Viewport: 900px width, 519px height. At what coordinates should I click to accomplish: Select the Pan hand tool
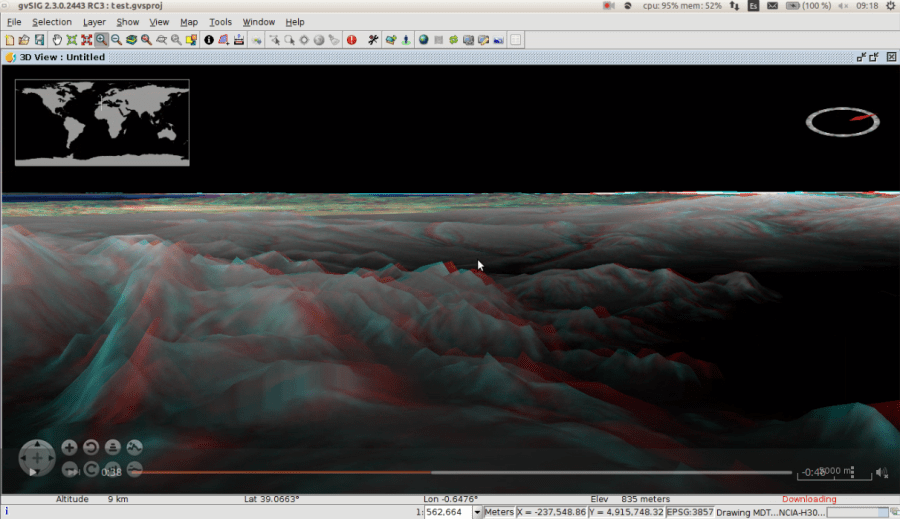coord(57,40)
